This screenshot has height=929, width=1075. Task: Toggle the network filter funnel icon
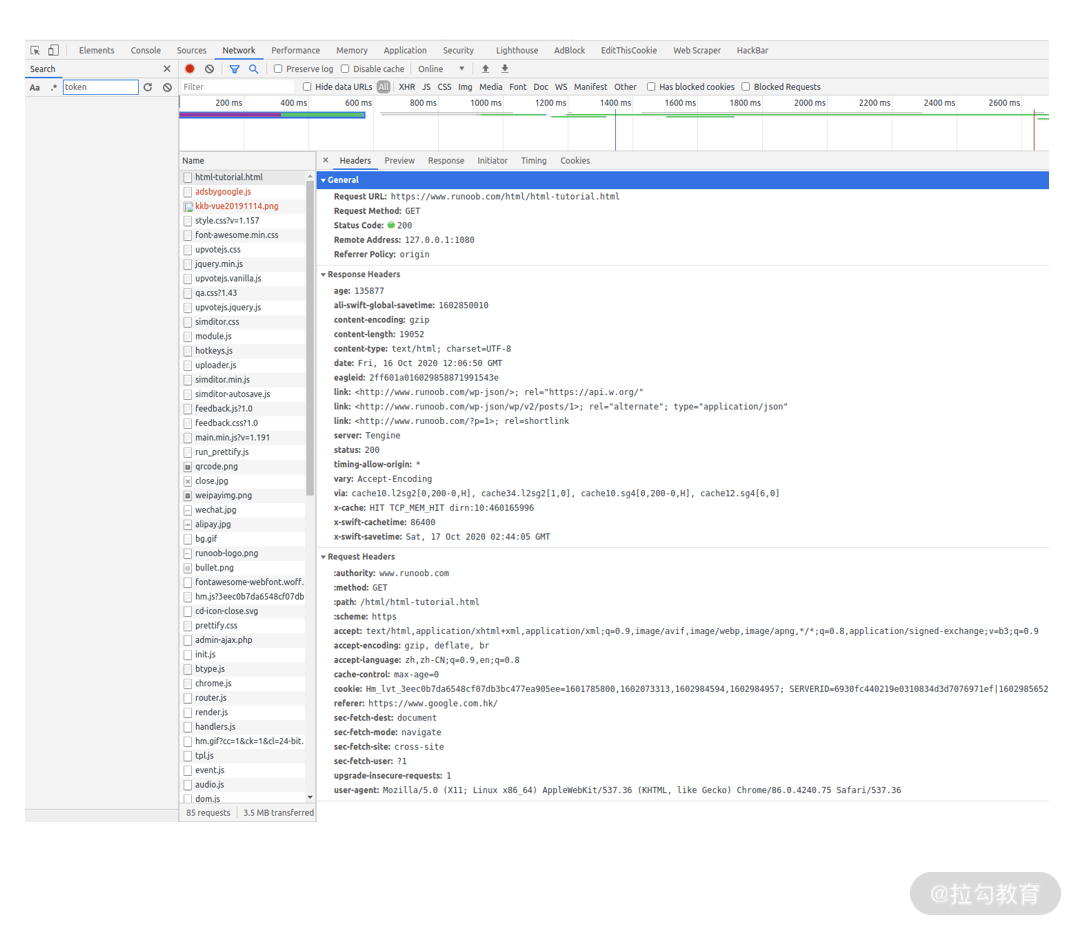[234, 69]
